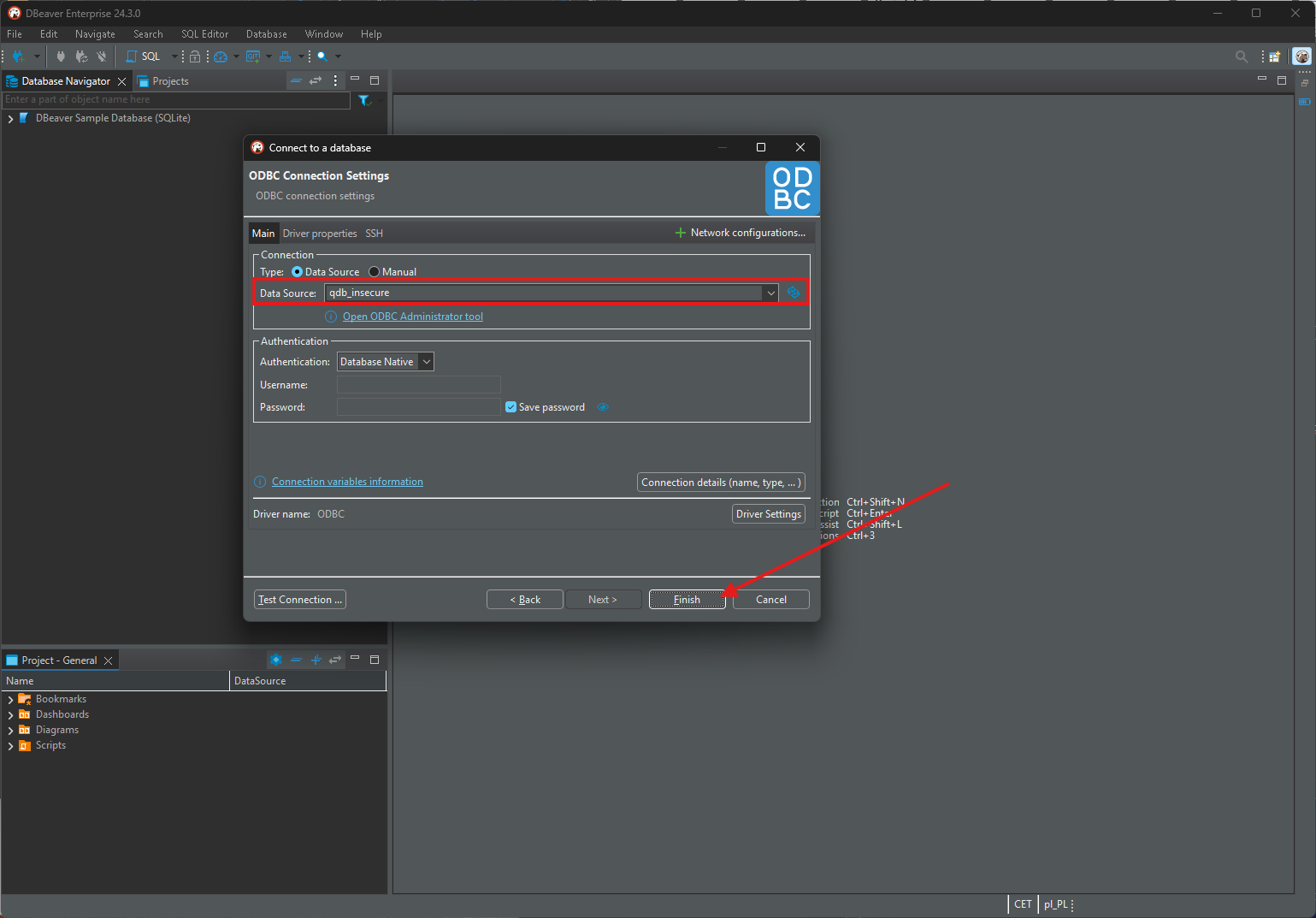Viewport: 1316px width, 918px height.
Task: Open dropdown arrow next to SQL button
Action: [x=174, y=56]
